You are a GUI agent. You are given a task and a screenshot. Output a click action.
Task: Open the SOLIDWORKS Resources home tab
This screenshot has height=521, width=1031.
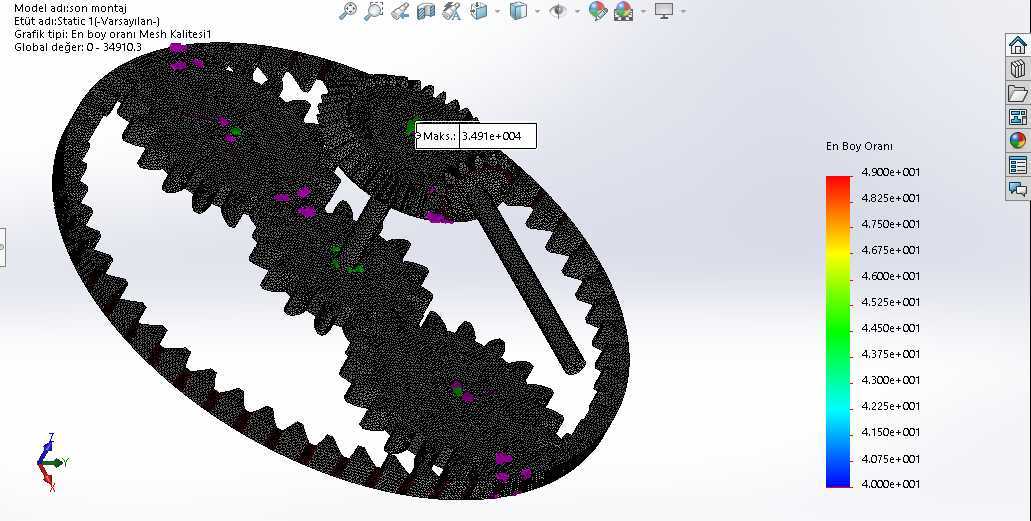coord(1017,45)
